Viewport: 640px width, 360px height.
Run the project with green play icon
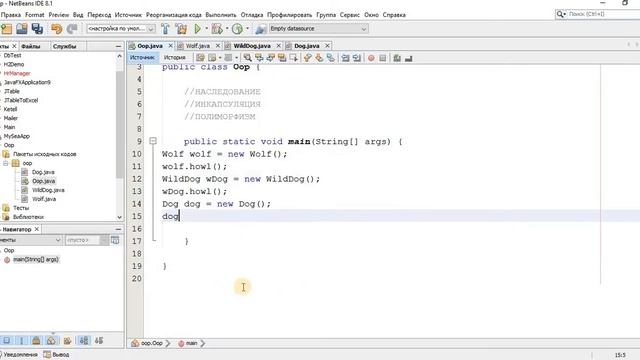[x=198, y=29]
